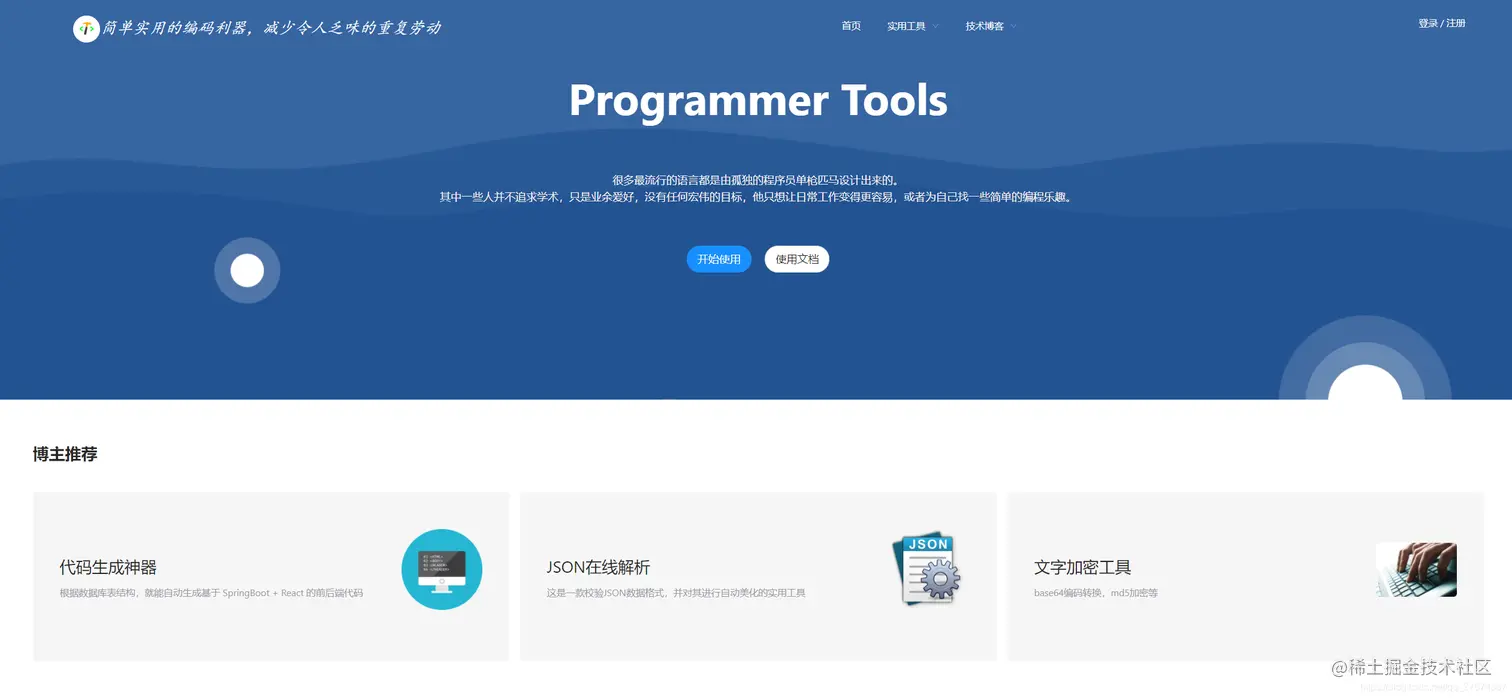
Task: Open the 实用工具 menu
Action: [906, 26]
